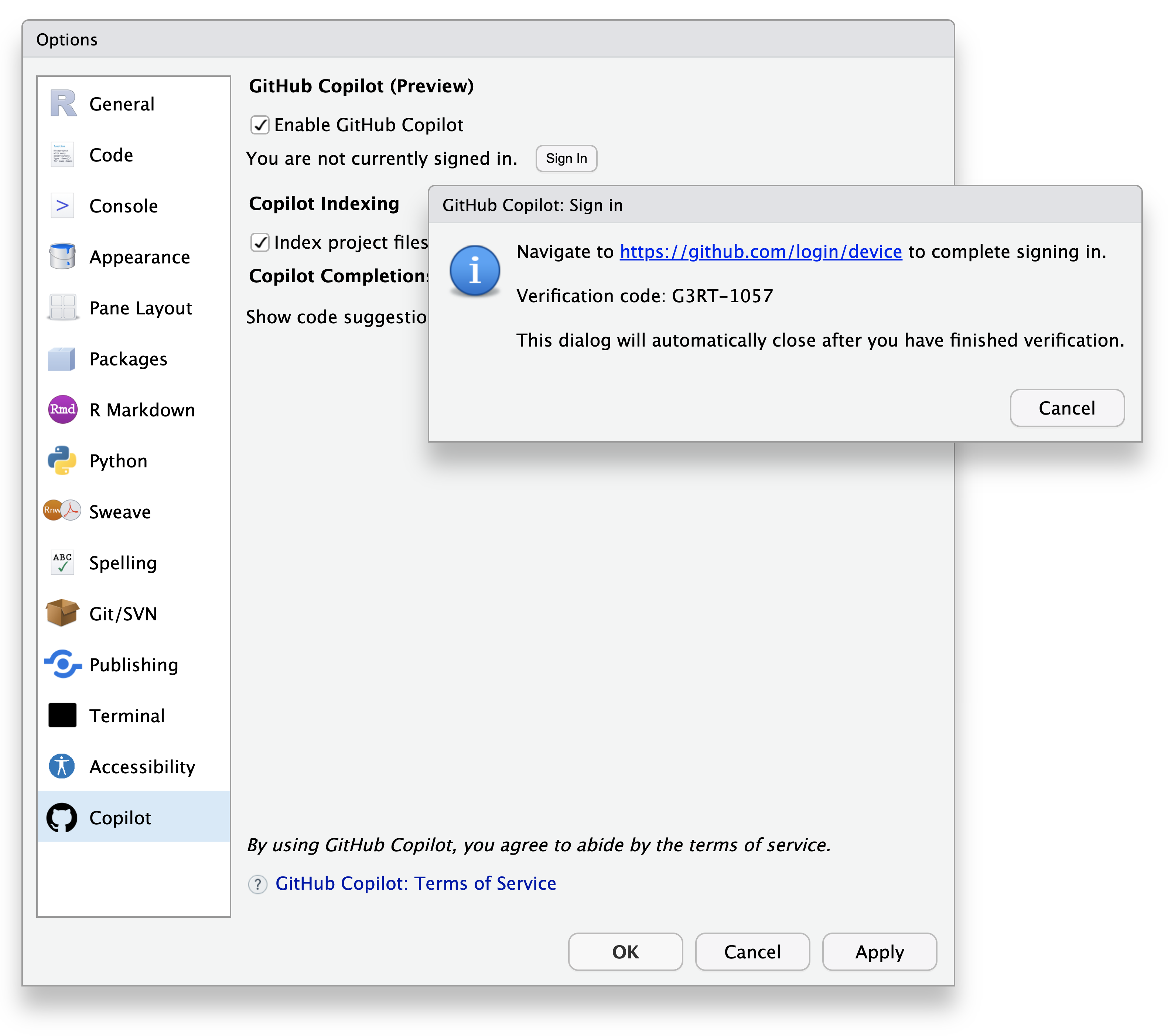The image size is (1168, 1036).
Task: Select the Appearance paint bucket icon
Action: [62, 256]
